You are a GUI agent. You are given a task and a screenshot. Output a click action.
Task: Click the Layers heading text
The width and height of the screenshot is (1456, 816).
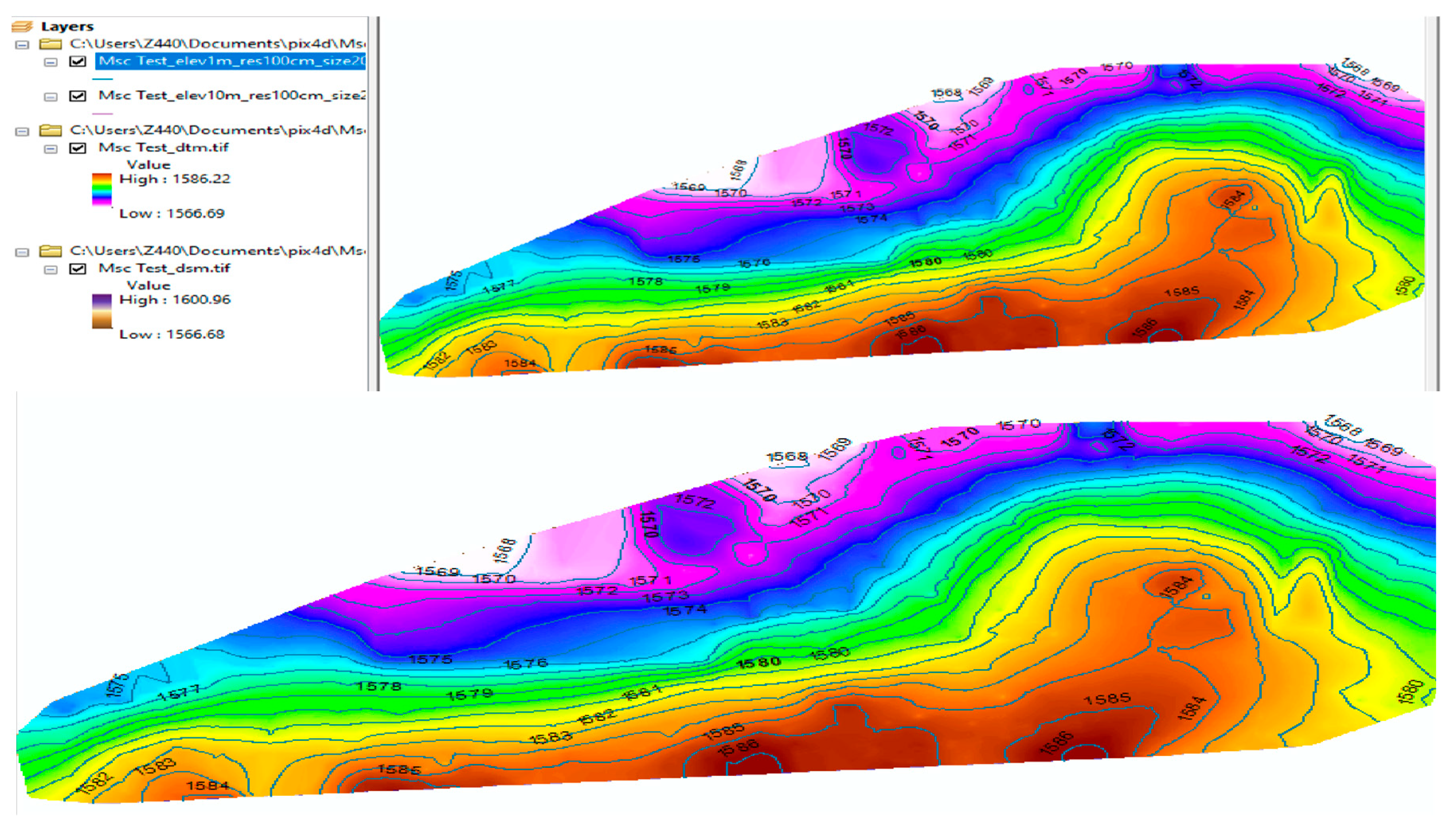pyautogui.click(x=67, y=27)
